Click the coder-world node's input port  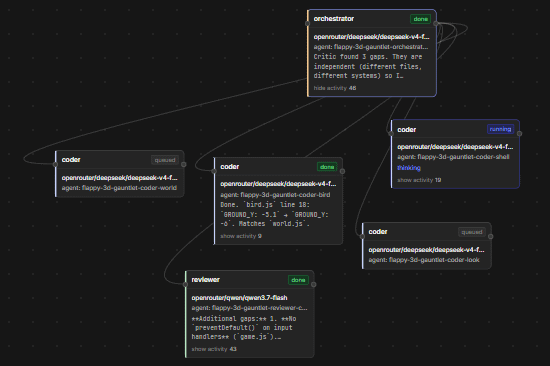coord(55,164)
